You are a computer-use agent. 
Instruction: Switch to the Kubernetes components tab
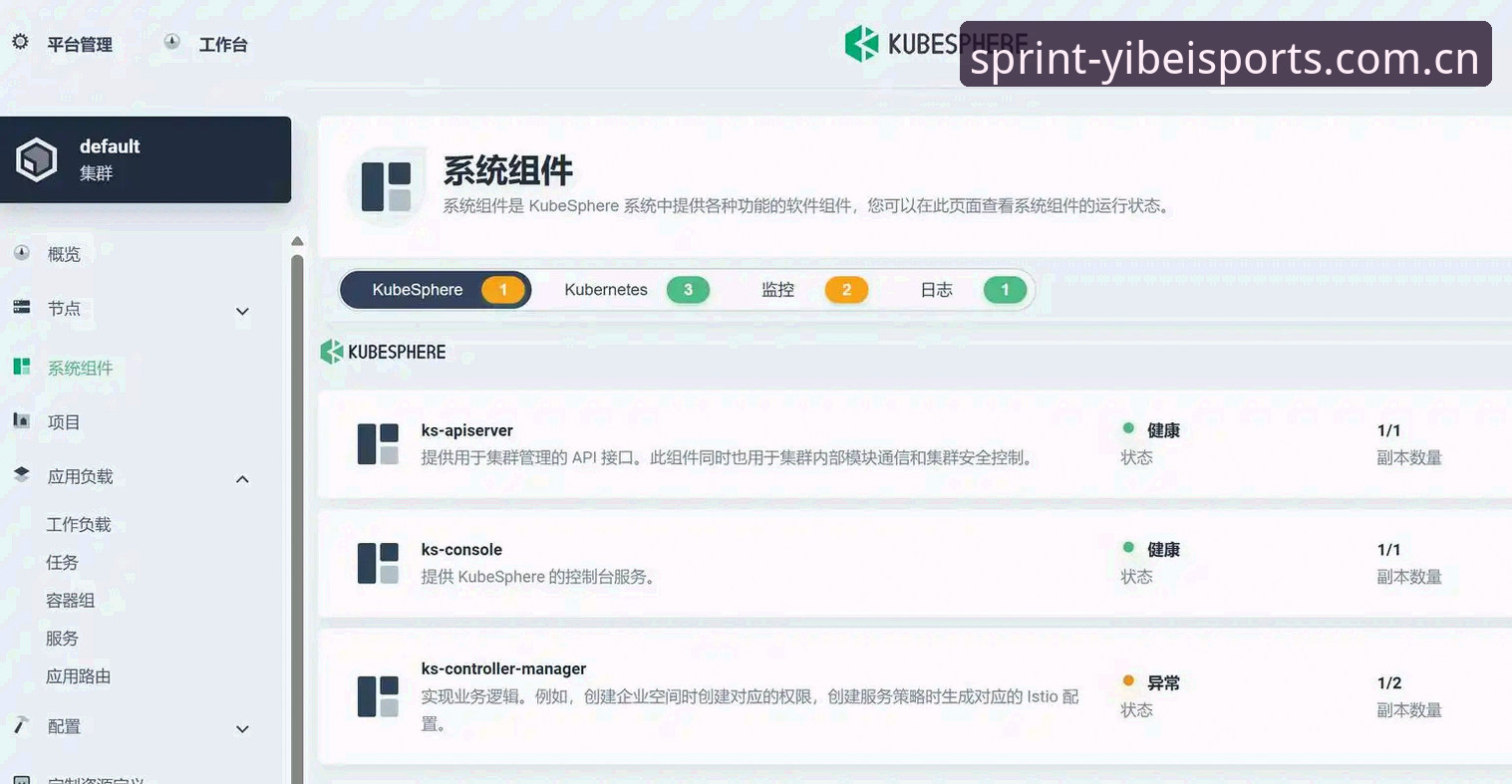[636, 290]
